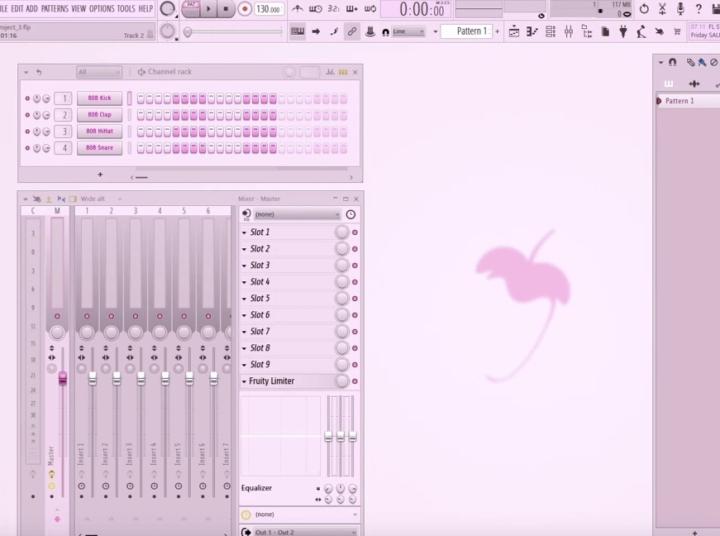Toggle the blend recording (overdub) icon
This screenshot has width=720, height=536.
(x=352, y=9)
